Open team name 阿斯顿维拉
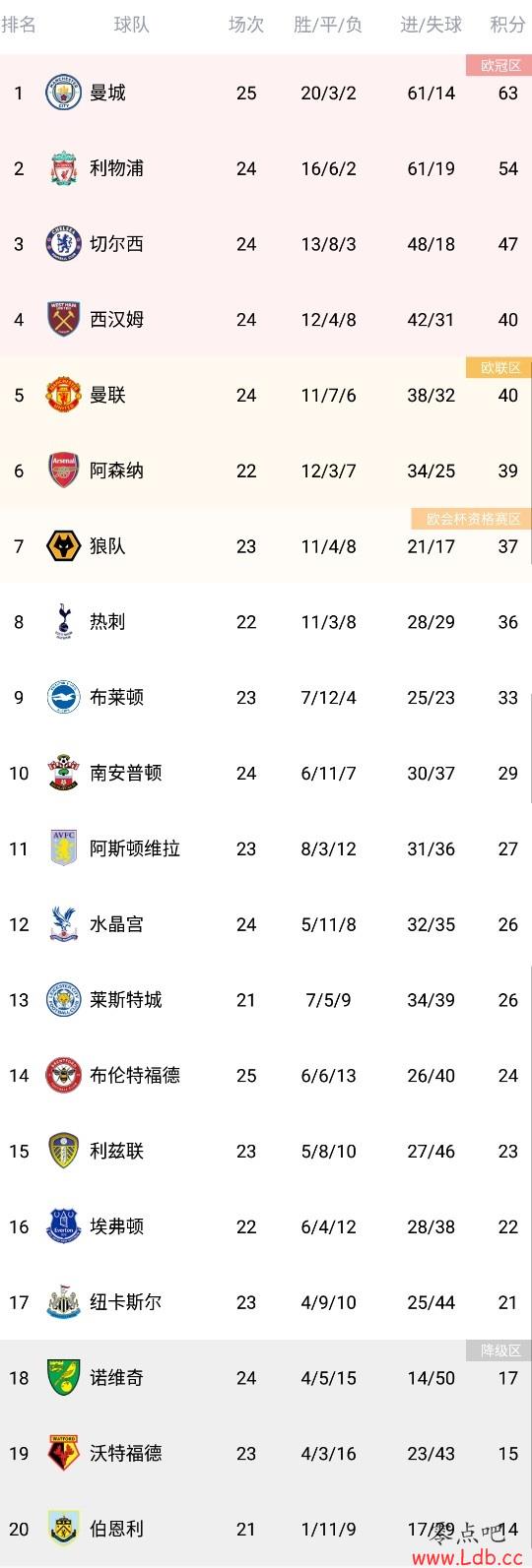This screenshot has width=532, height=1568. tap(135, 848)
